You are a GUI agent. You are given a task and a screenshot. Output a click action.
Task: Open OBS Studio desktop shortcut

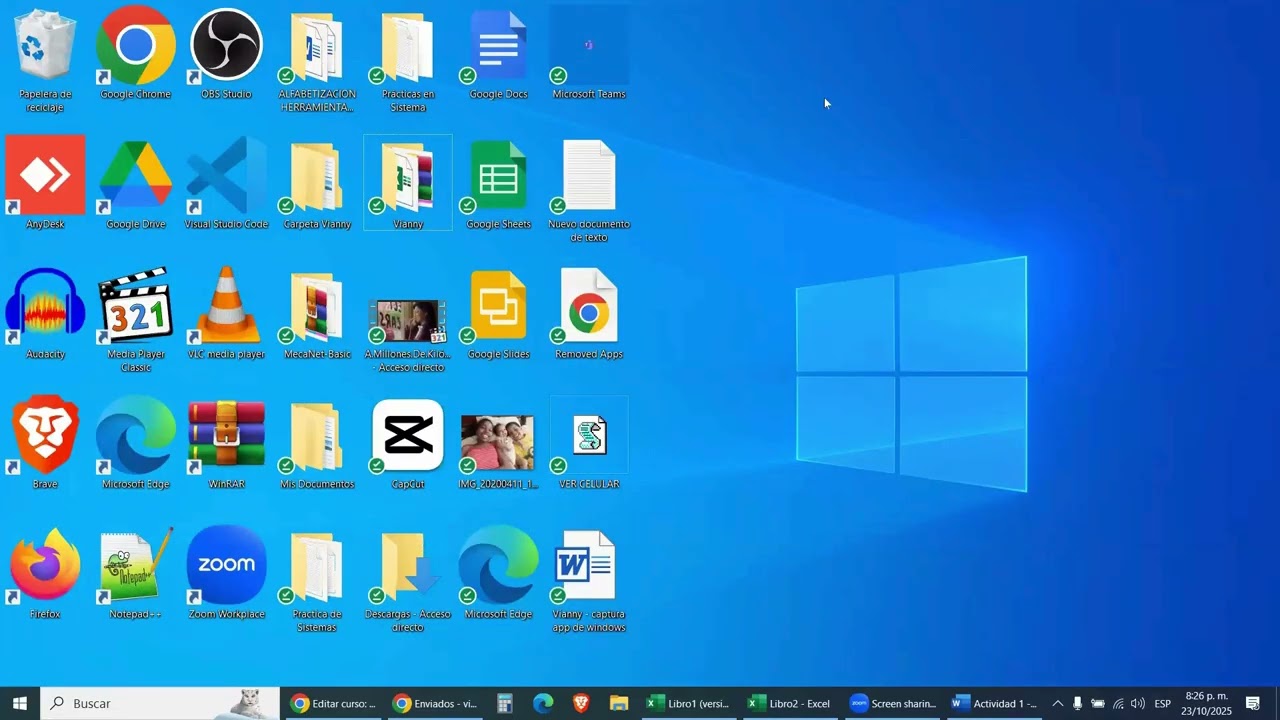227,54
